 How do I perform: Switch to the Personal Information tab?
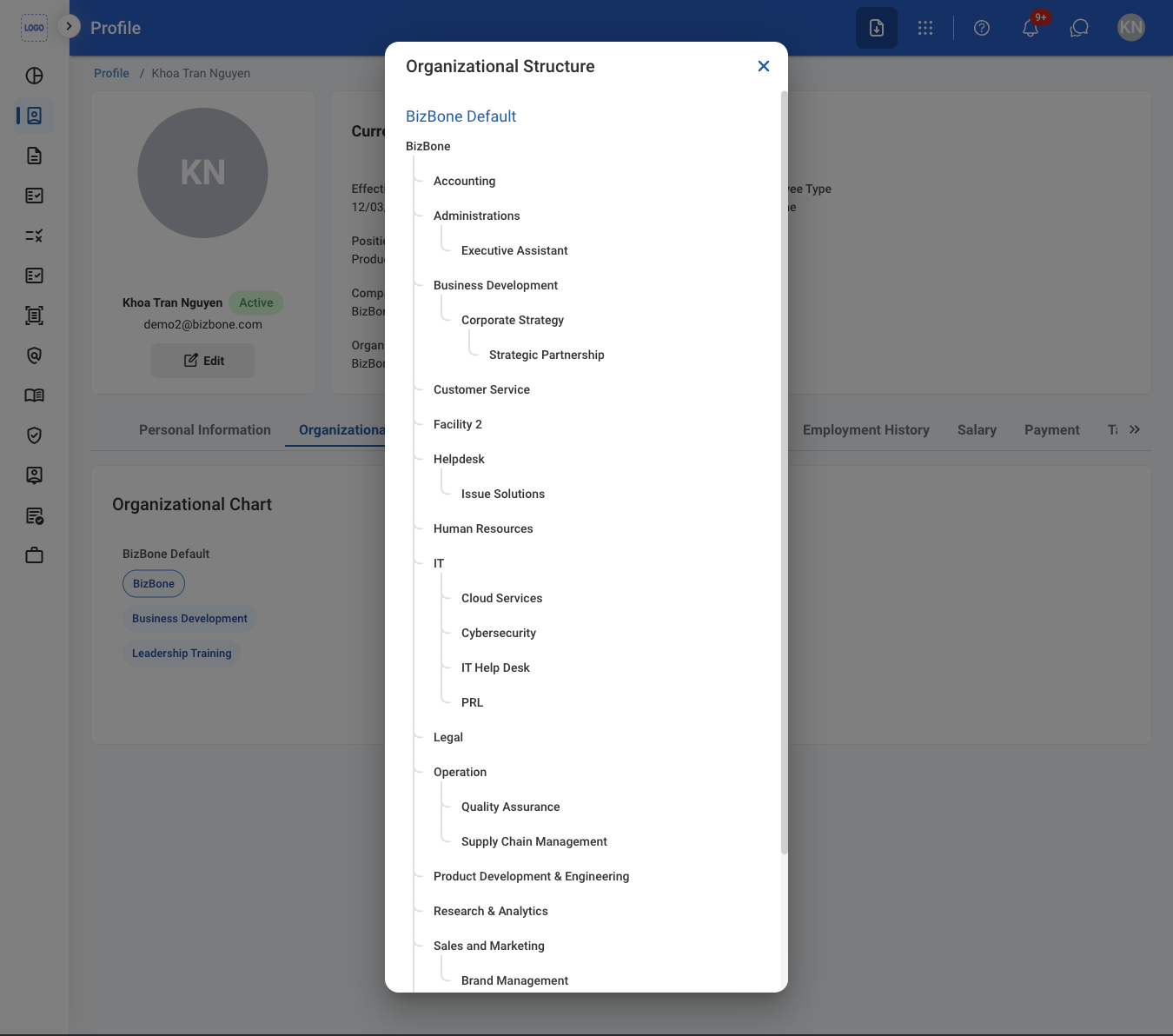(205, 430)
